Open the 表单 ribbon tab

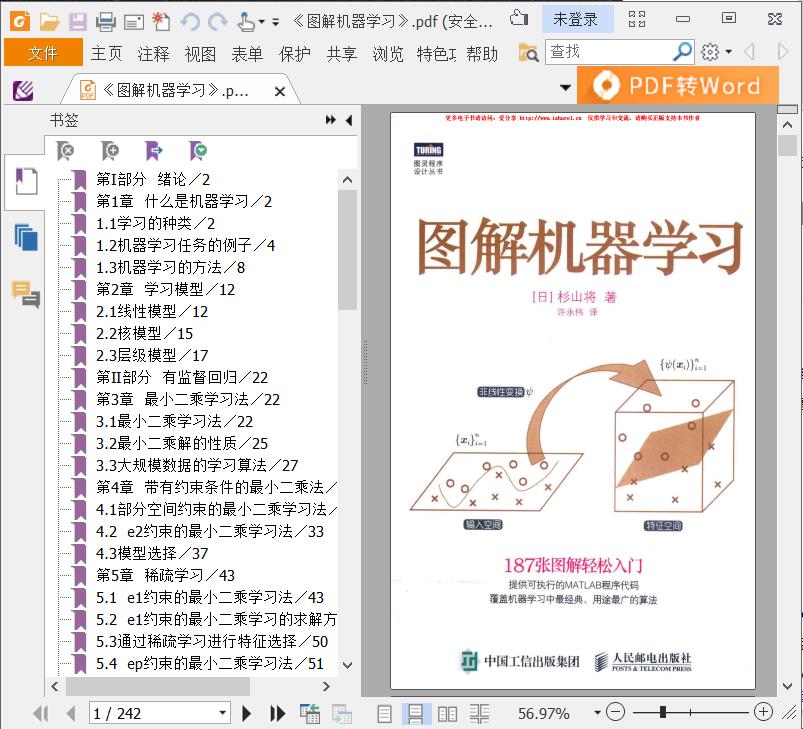(247, 53)
